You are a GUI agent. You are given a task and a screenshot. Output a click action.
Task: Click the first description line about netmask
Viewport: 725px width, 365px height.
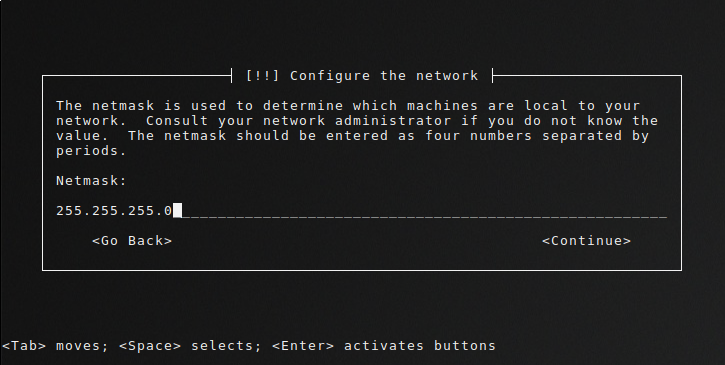(x=348, y=105)
